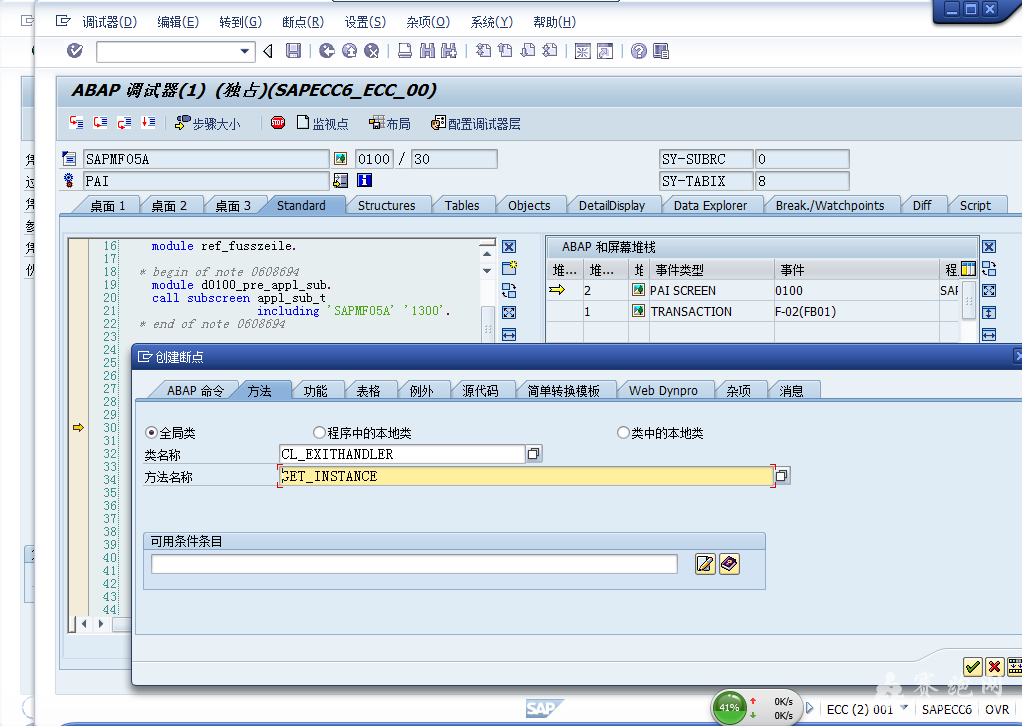Select the PAI SCREEN stack row

coord(752,291)
